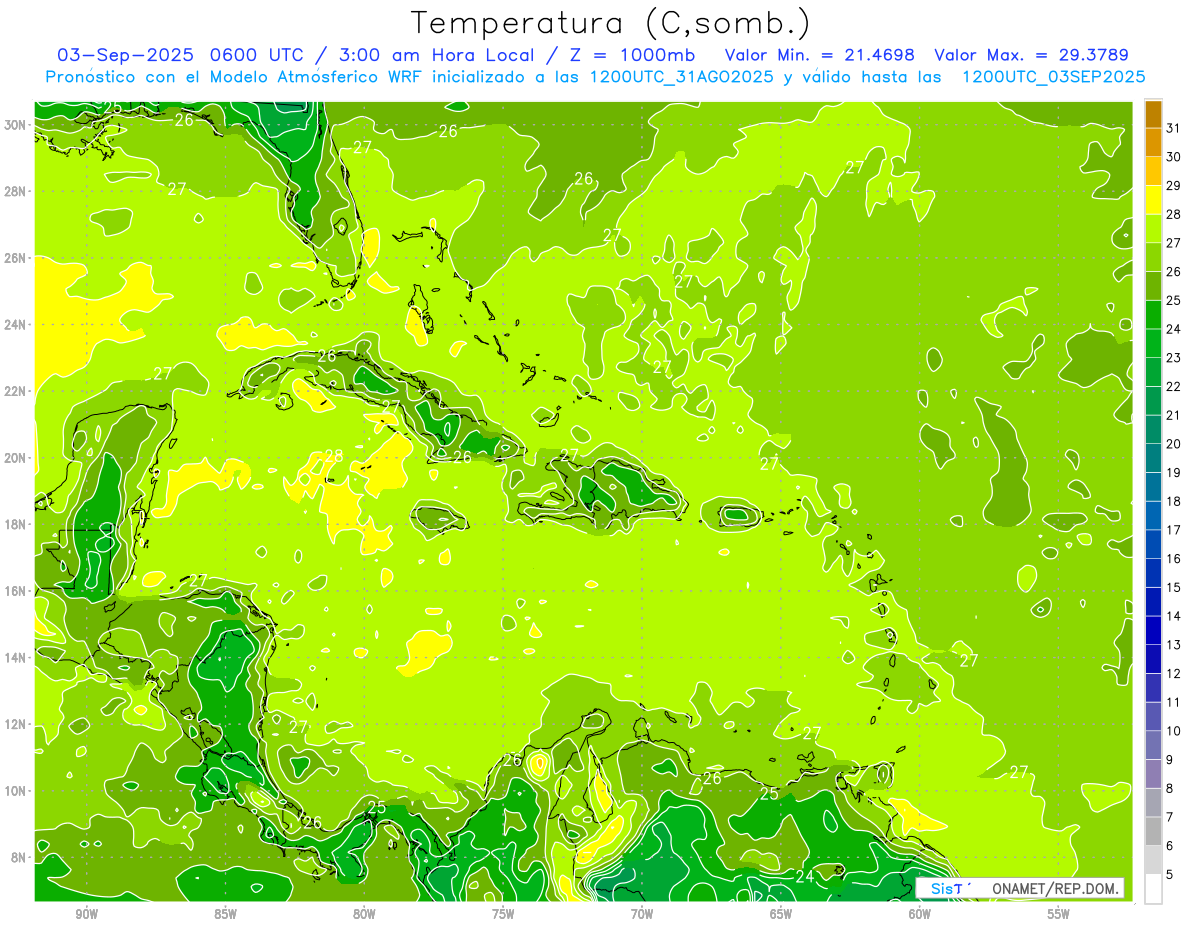Viewport: 1200px width, 927px height.
Task: Click the color bar label "10"
Action: pos(1174,731)
